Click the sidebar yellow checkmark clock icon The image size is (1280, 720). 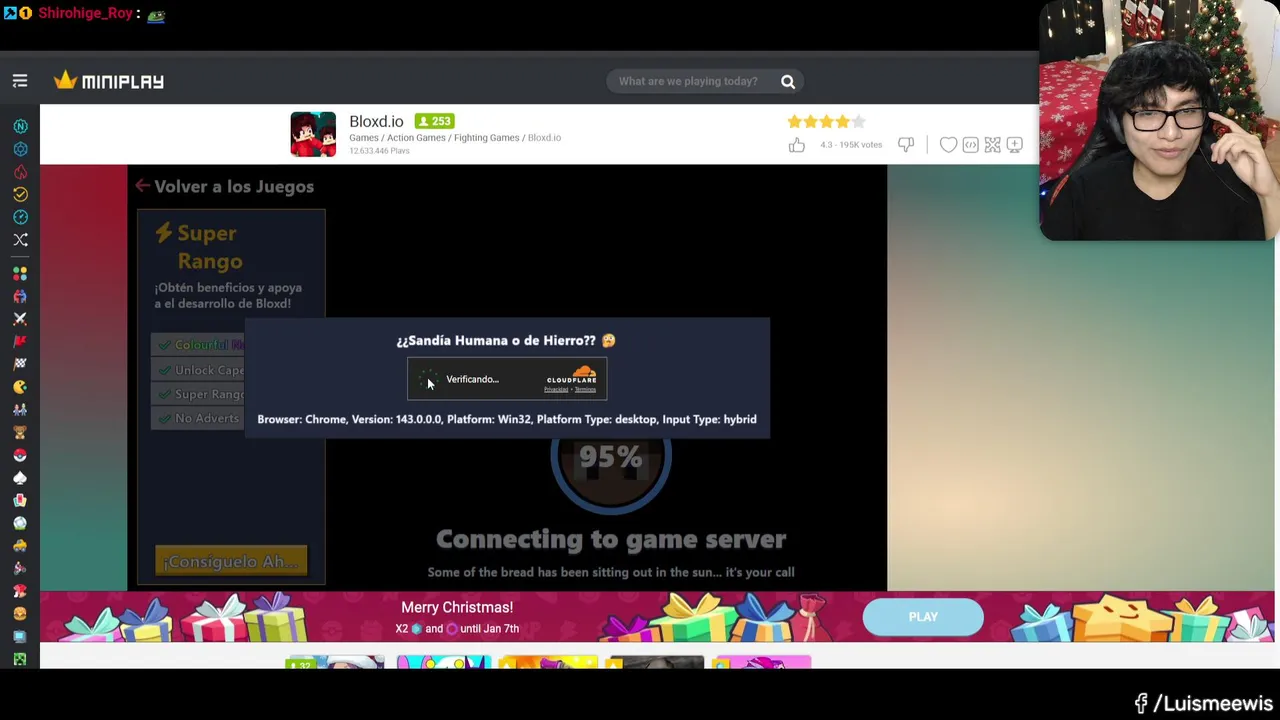tap(20, 194)
